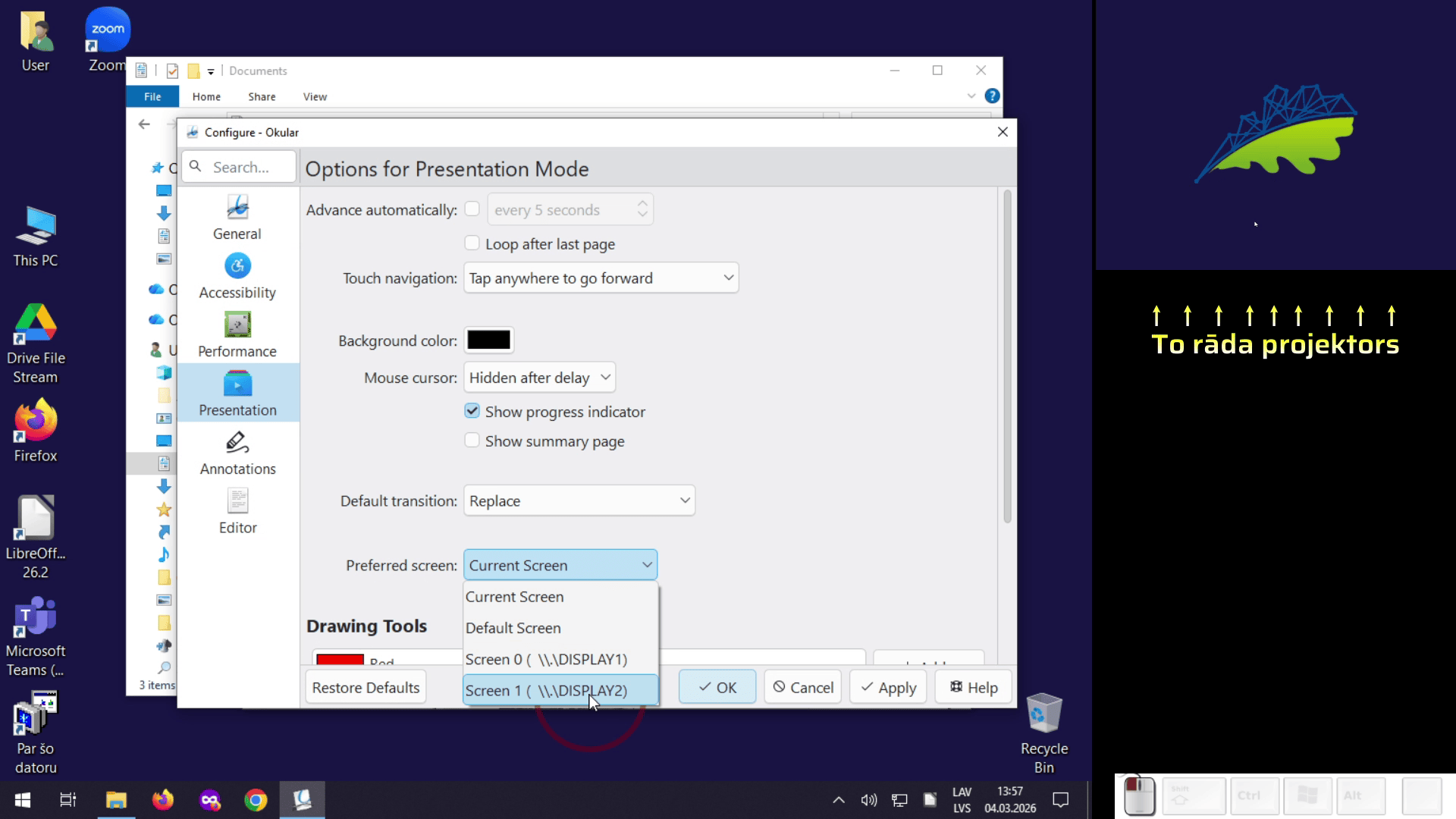This screenshot has width=1456, height=819.
Task: Expand the Touch navigation dropdown
Action: point(601,278)
